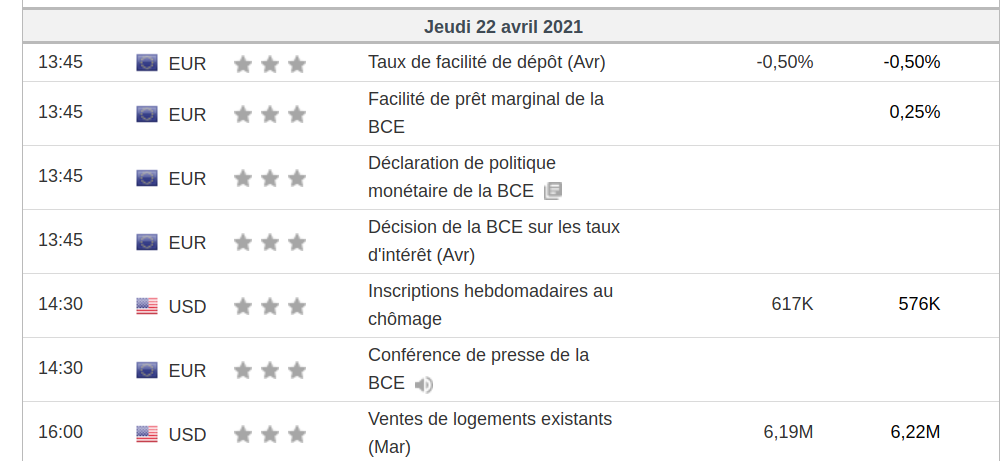Open Inscriptions hebdomadaires au chômage event

[490, 291]
